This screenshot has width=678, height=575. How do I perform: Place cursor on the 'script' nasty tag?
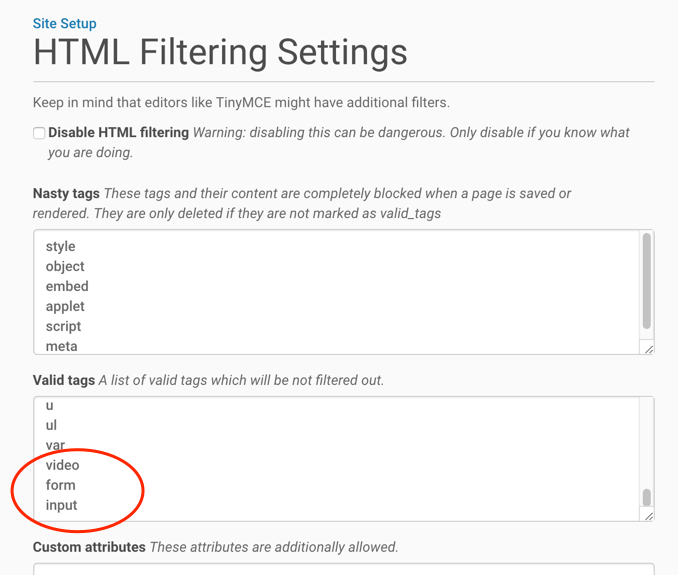tap(63, 326)
